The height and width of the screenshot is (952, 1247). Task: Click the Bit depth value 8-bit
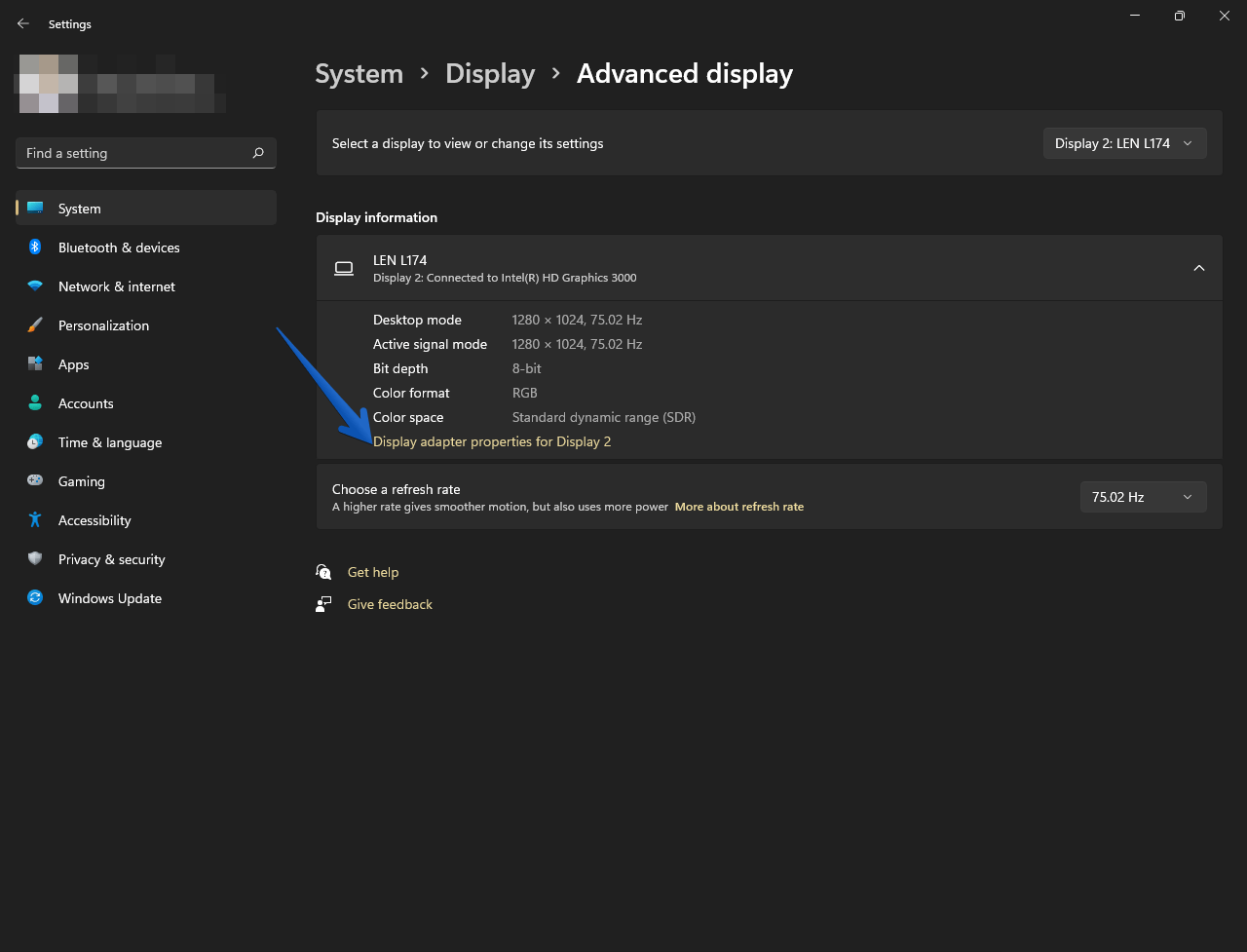tap(526, 368)
